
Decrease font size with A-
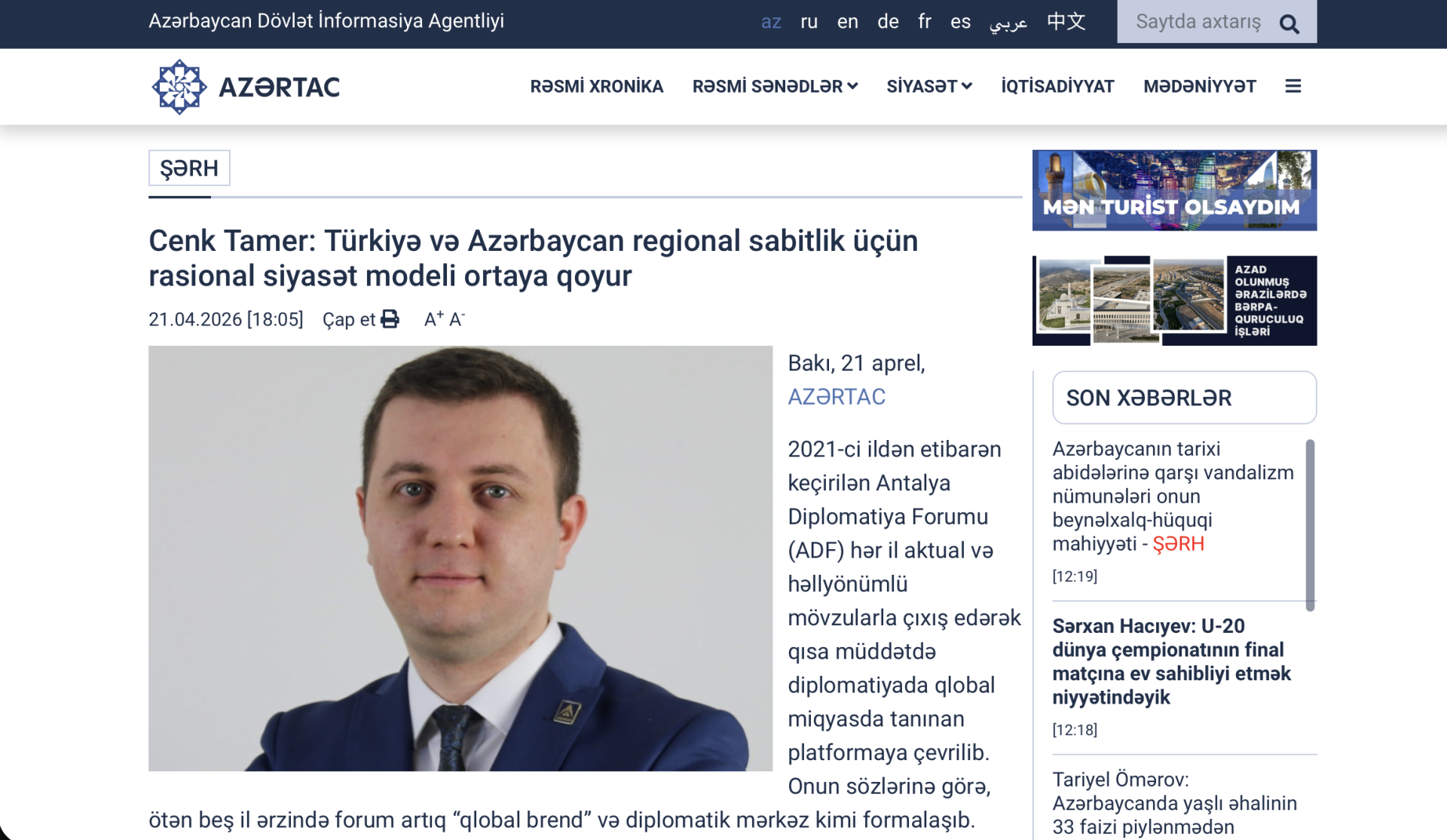click(457, 319)
